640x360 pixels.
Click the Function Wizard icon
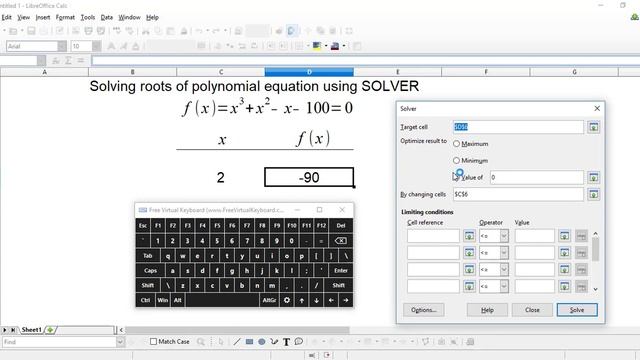(56, 60)
